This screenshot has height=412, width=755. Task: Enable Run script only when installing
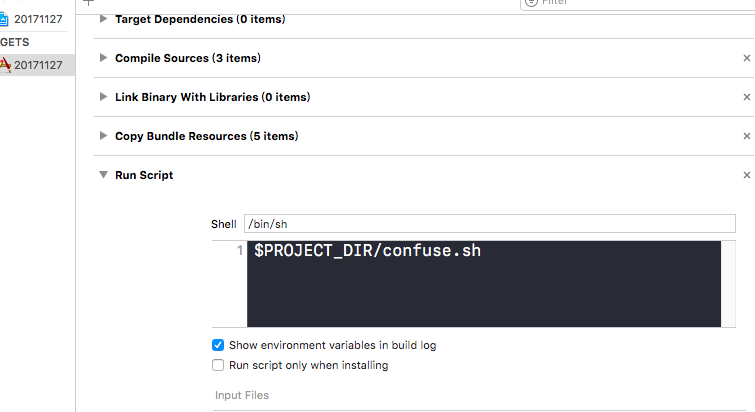[x=218, y=365]
